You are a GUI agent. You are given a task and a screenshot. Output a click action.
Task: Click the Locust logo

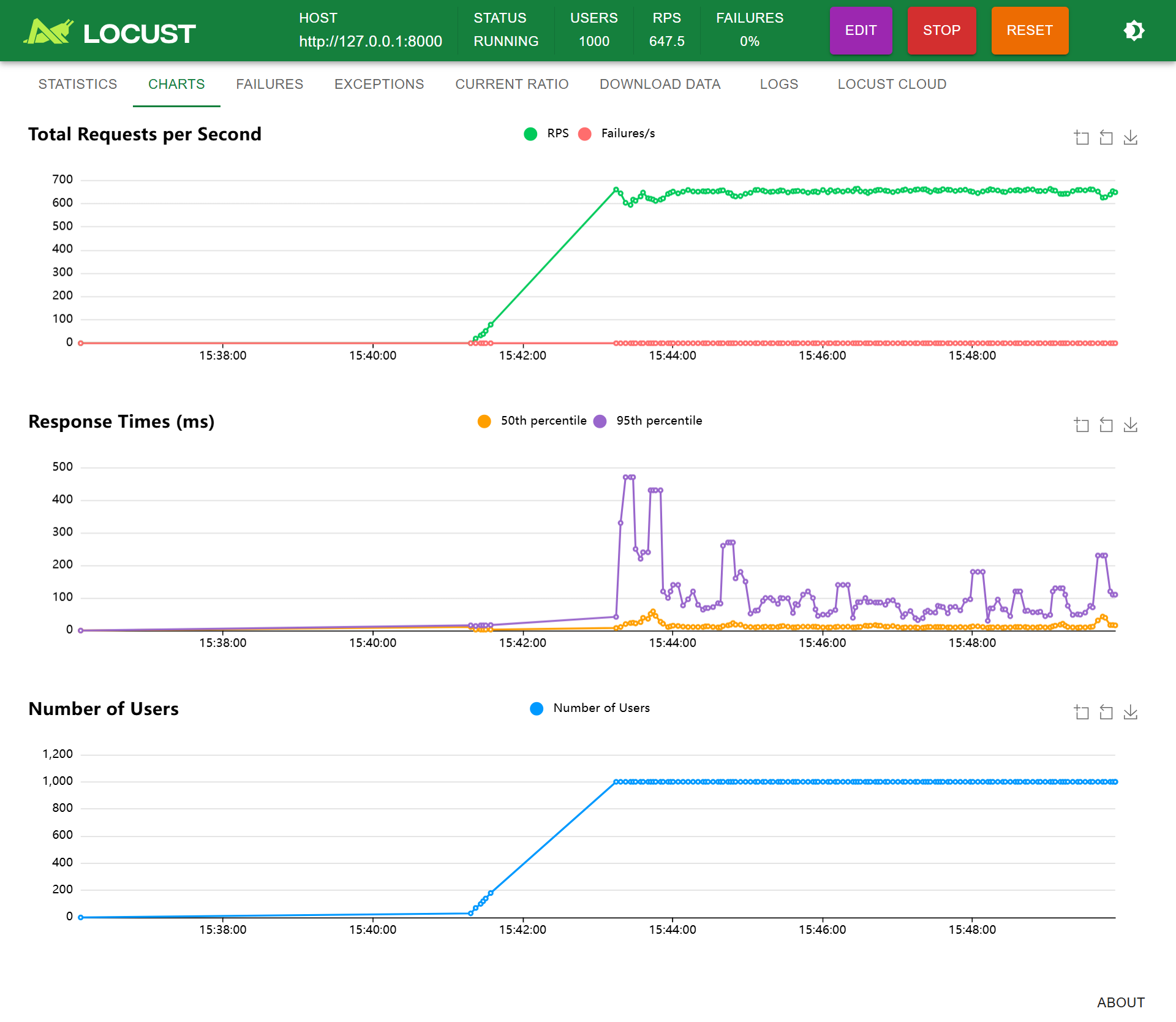(110, 32)
